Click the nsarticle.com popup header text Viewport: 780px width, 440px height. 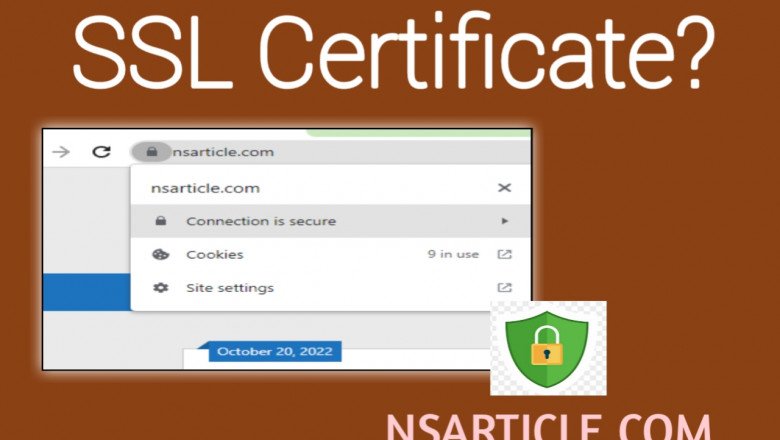pos(205,187)
